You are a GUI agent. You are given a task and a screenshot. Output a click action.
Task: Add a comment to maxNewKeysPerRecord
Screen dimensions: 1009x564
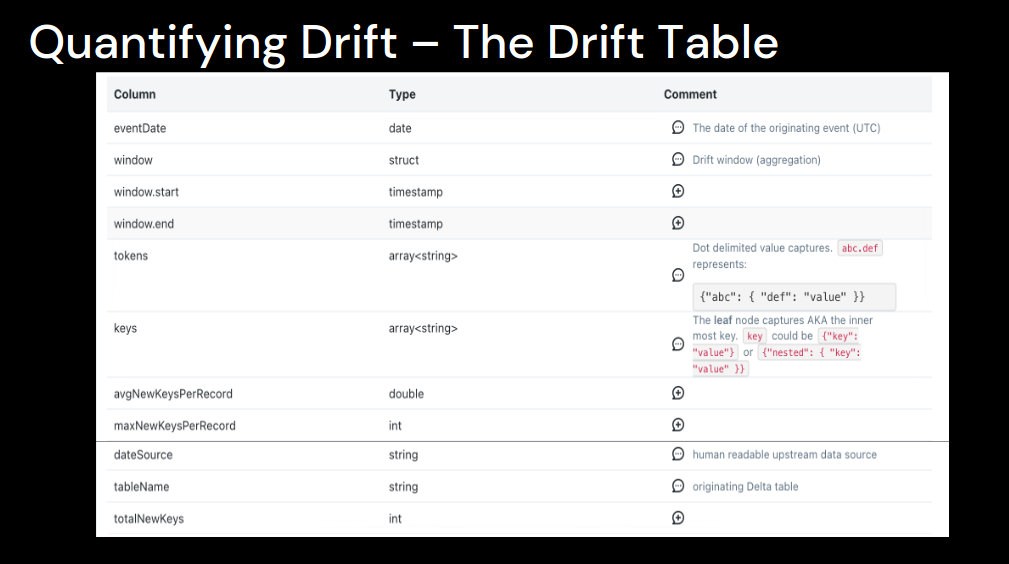click(x=678, y=425)
